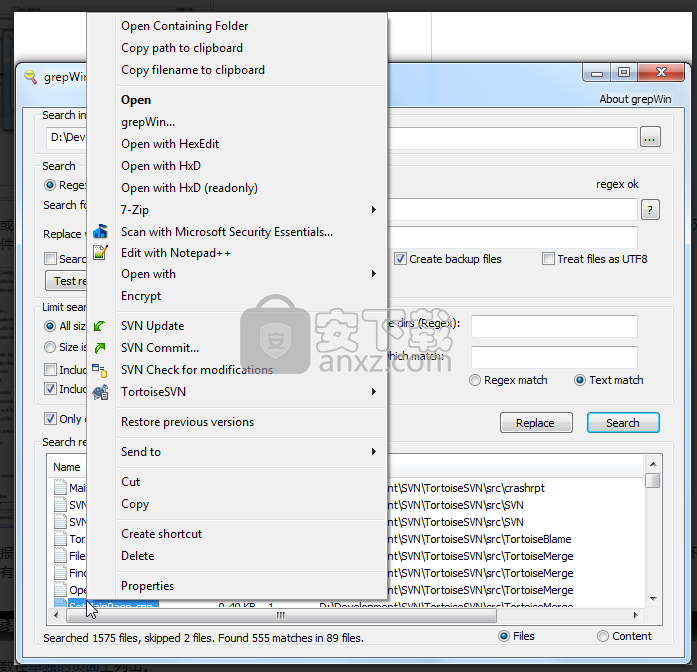The height and width of the screenshot is (672, 697).
Task: Choose Open with HxD (readonly)
Action: (x=189, y=188)
